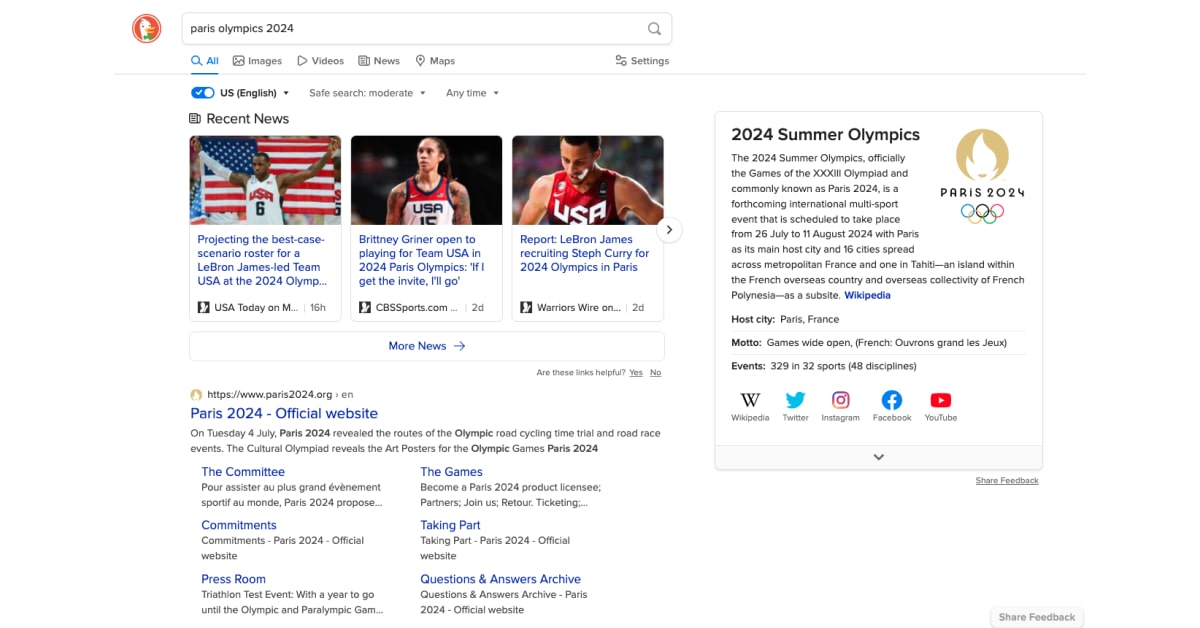This screenshot has width=1200, height=628.
Task: Click the More News button
Action: coord(426,346)
